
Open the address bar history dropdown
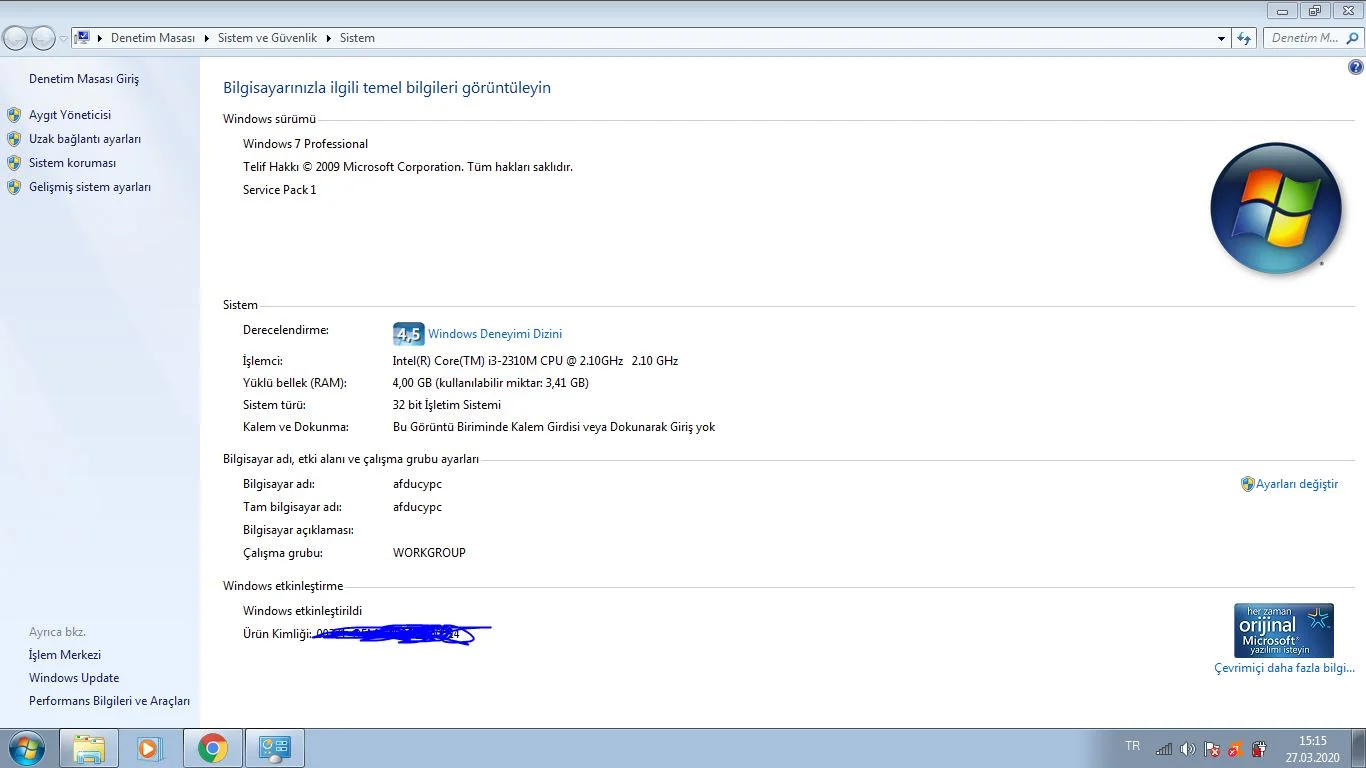click(1222, 38)
